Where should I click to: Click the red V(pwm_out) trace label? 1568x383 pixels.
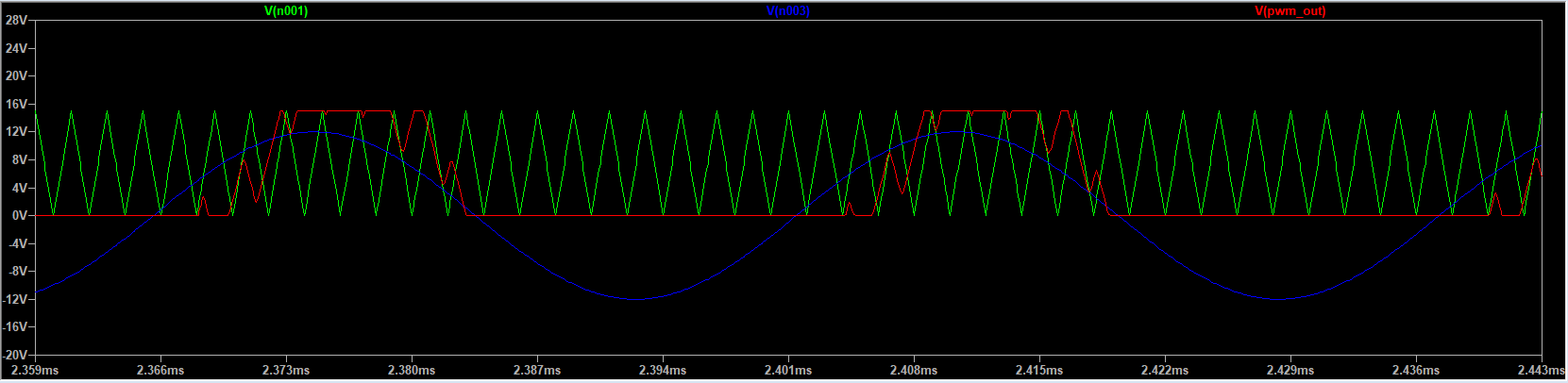[x=1290, y=11]
